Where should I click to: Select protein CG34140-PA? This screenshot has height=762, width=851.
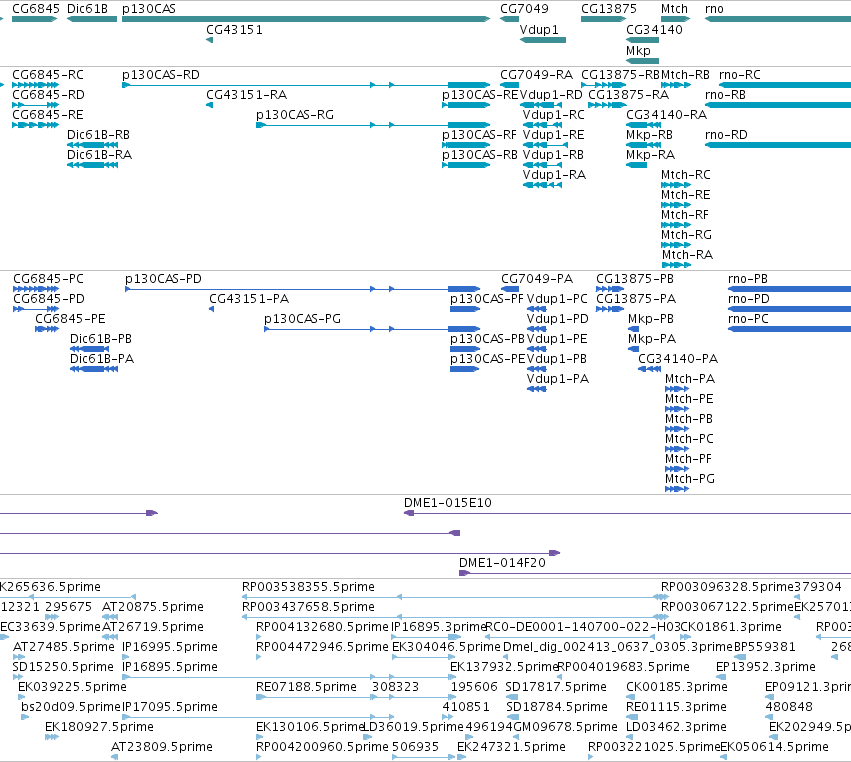[678, 359]
